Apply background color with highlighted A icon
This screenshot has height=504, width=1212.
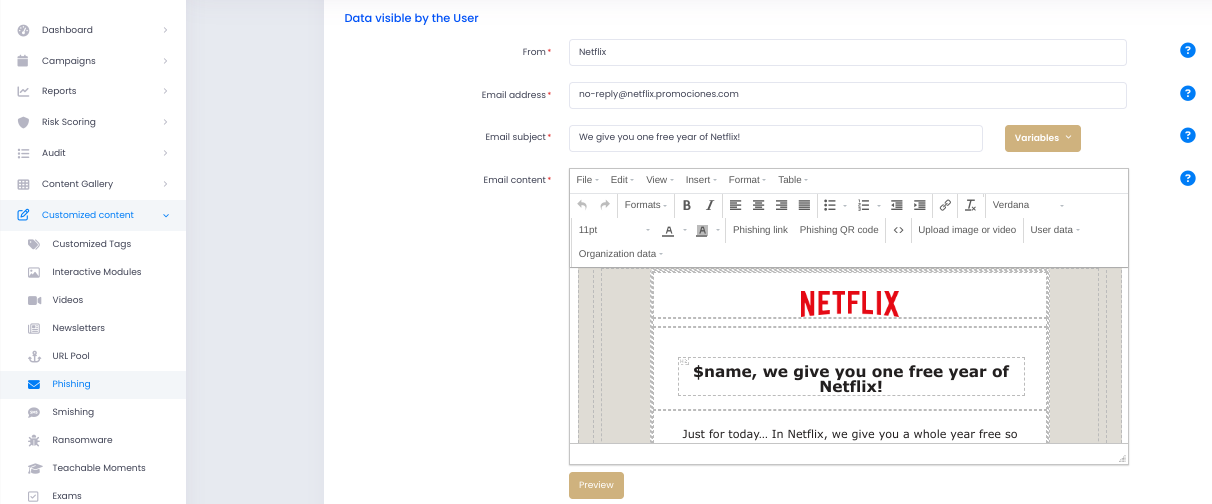702,230
